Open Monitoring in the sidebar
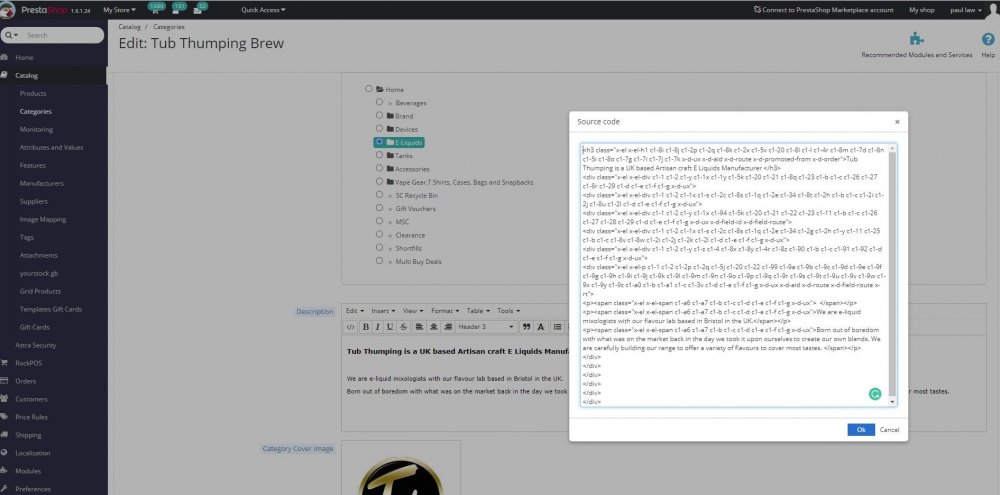Viewport: 1000px width, 495px height. (36, 129)
